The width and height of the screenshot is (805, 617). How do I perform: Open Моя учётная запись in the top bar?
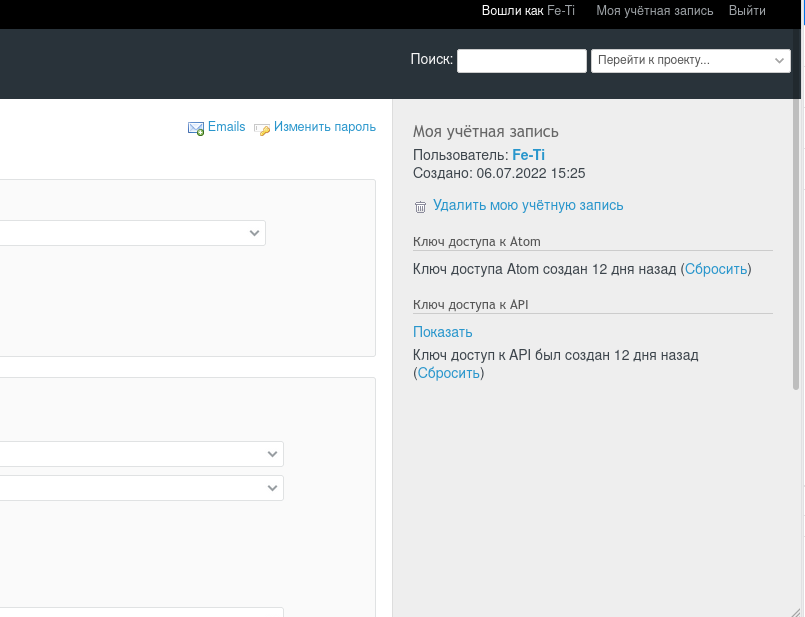pos(654,12)
